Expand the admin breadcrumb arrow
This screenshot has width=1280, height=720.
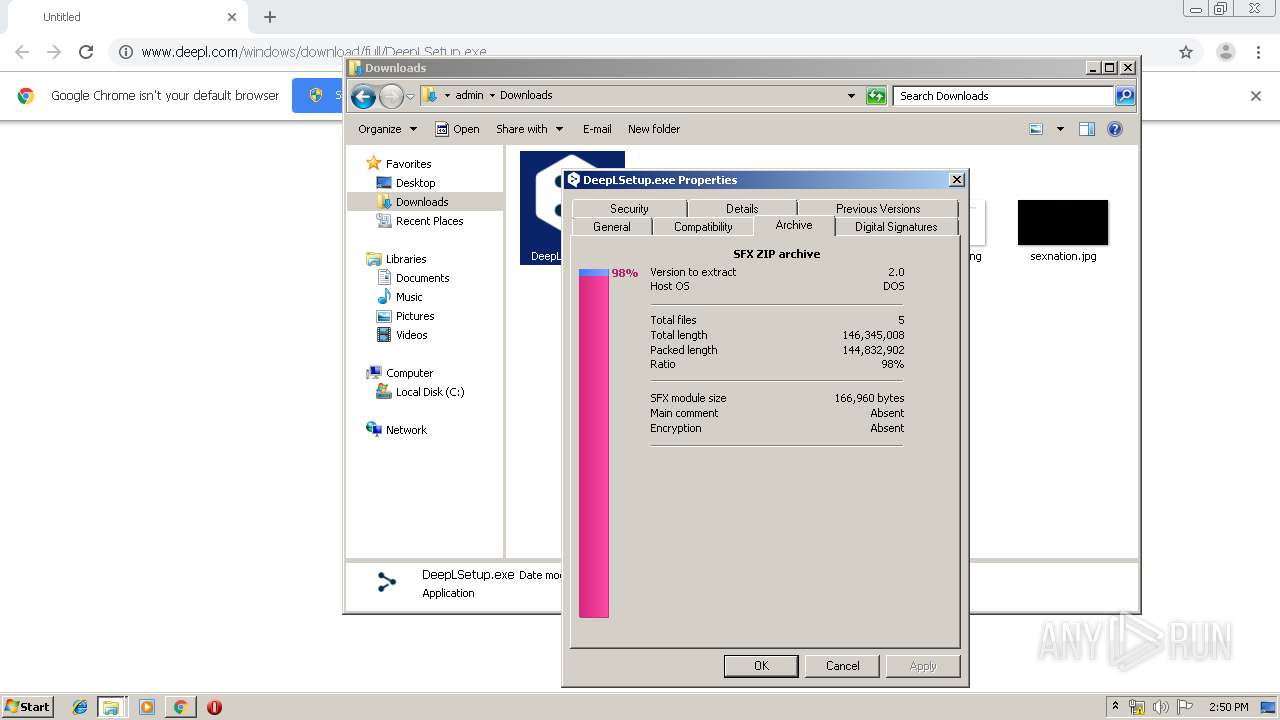(x=492, y=96)
